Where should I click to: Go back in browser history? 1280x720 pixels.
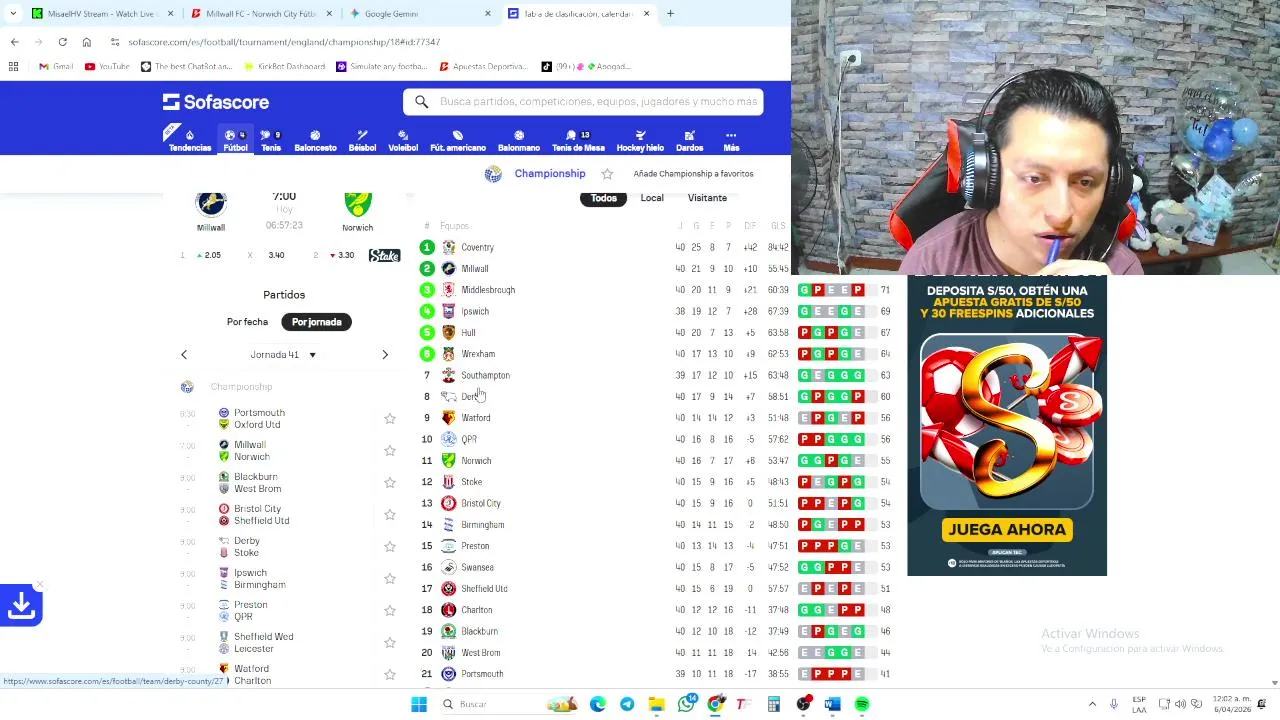14,42
